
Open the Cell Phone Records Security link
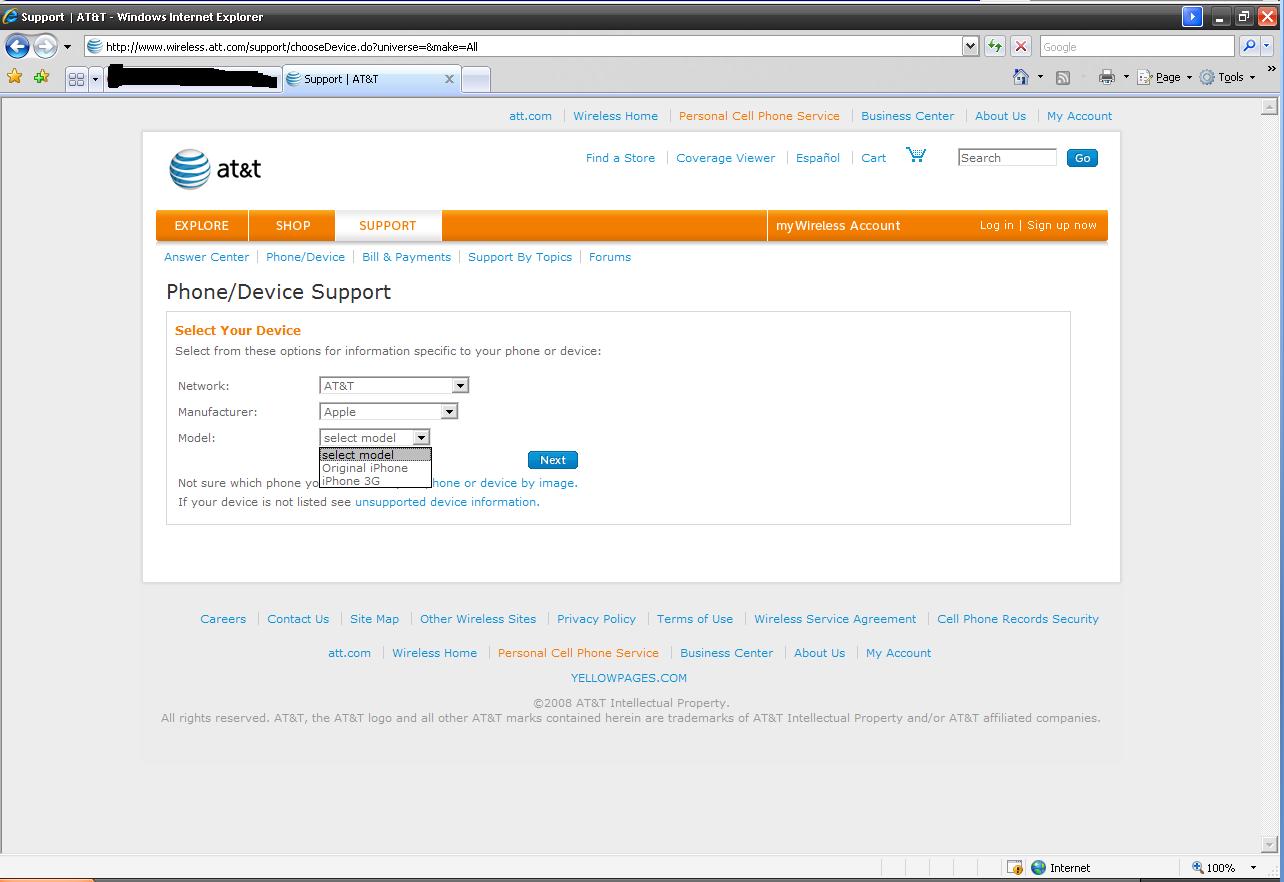point(1018,619)
